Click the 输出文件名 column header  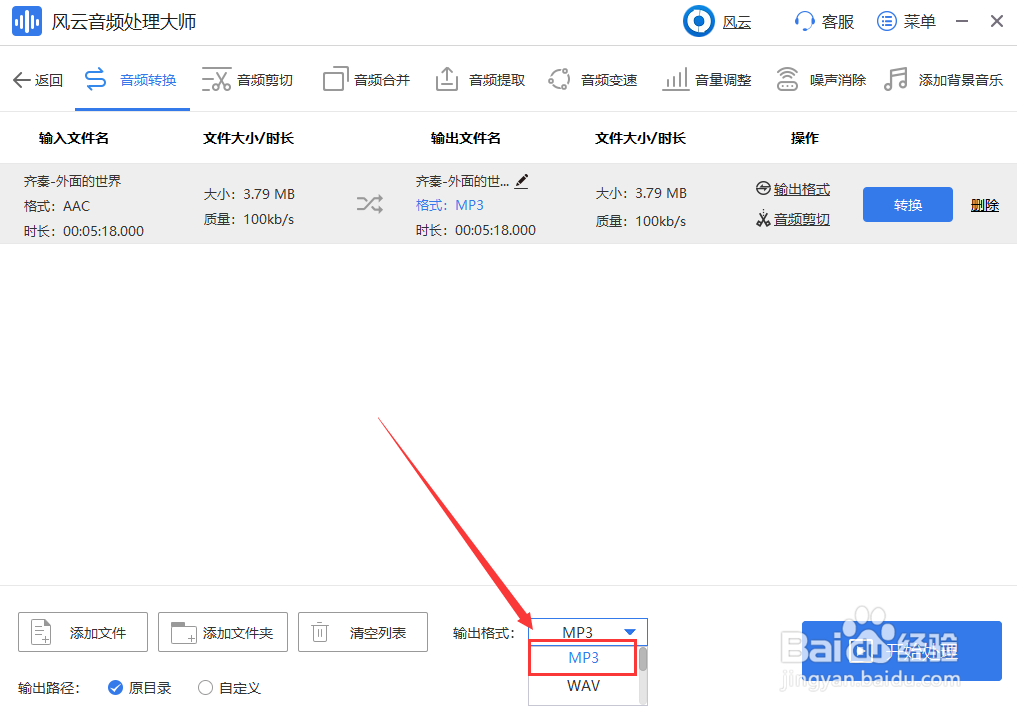pos(466,138)
